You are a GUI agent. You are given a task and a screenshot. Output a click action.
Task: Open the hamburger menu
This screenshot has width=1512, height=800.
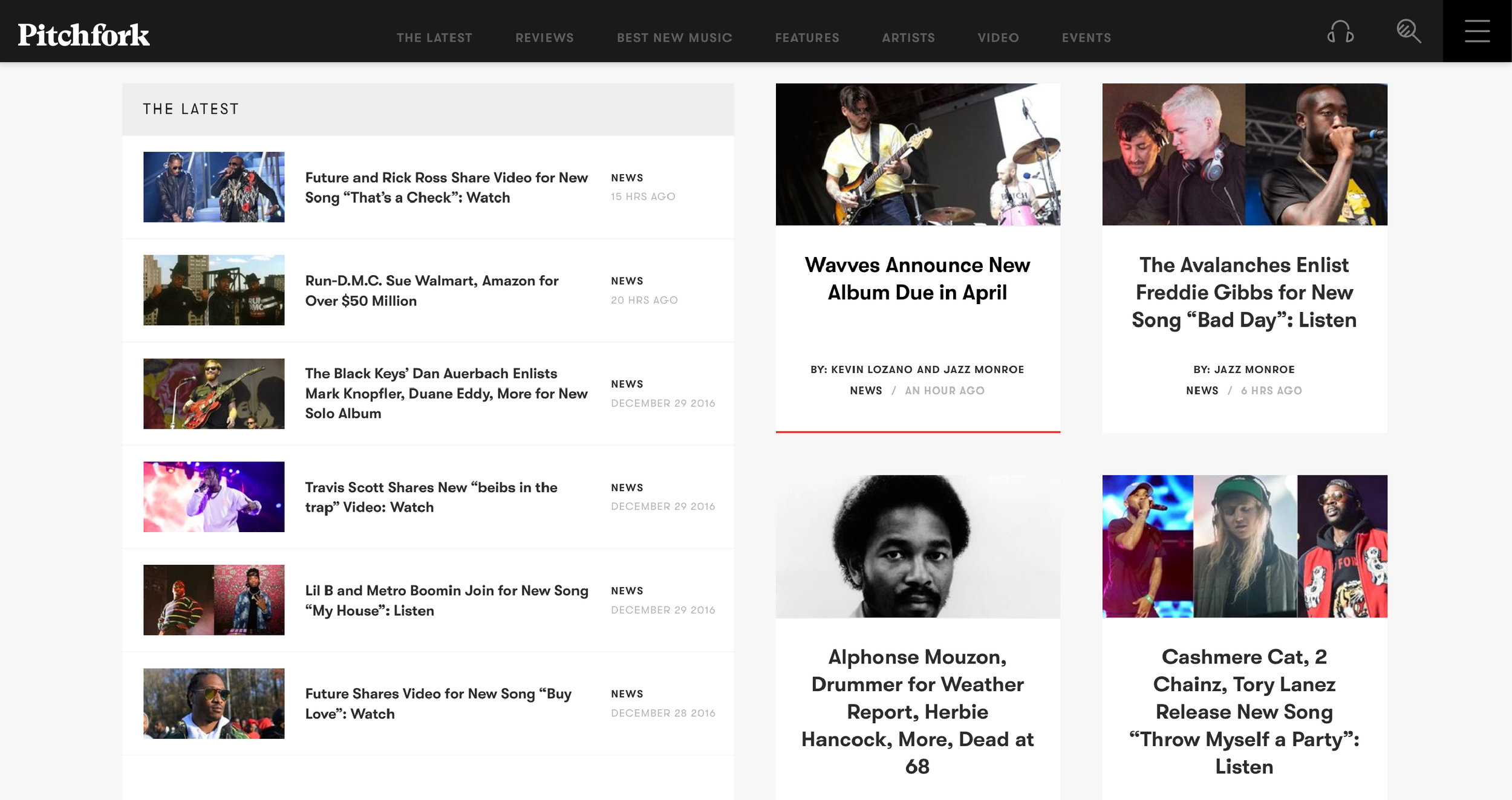1477,31
